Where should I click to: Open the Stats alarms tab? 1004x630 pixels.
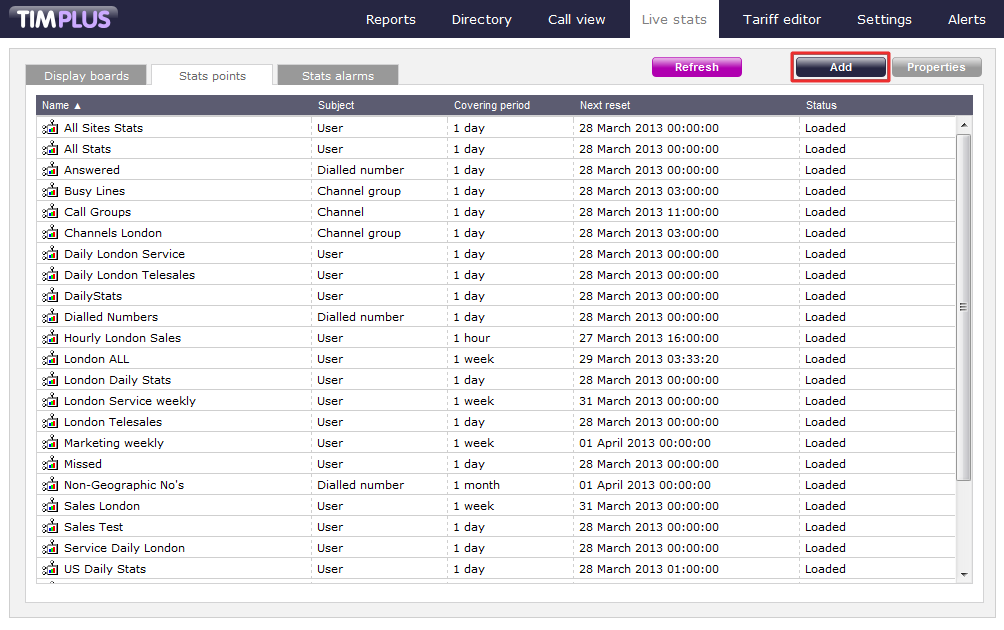coord(337,76)
